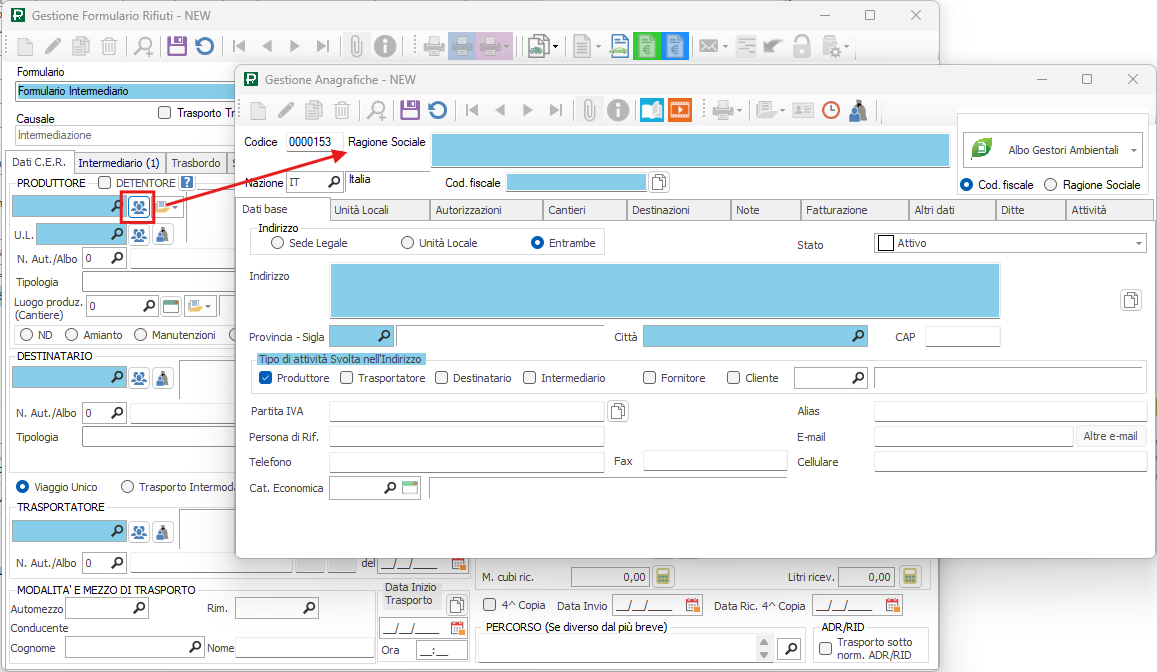1157x672 pixels.
Task: Select the Ragione Sociale search radio option
Action: tap(1050, 185)
